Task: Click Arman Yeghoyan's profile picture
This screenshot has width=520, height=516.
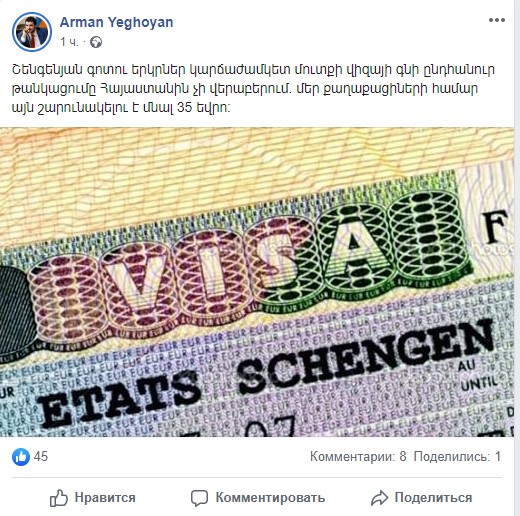Action: tap(32, 32)
